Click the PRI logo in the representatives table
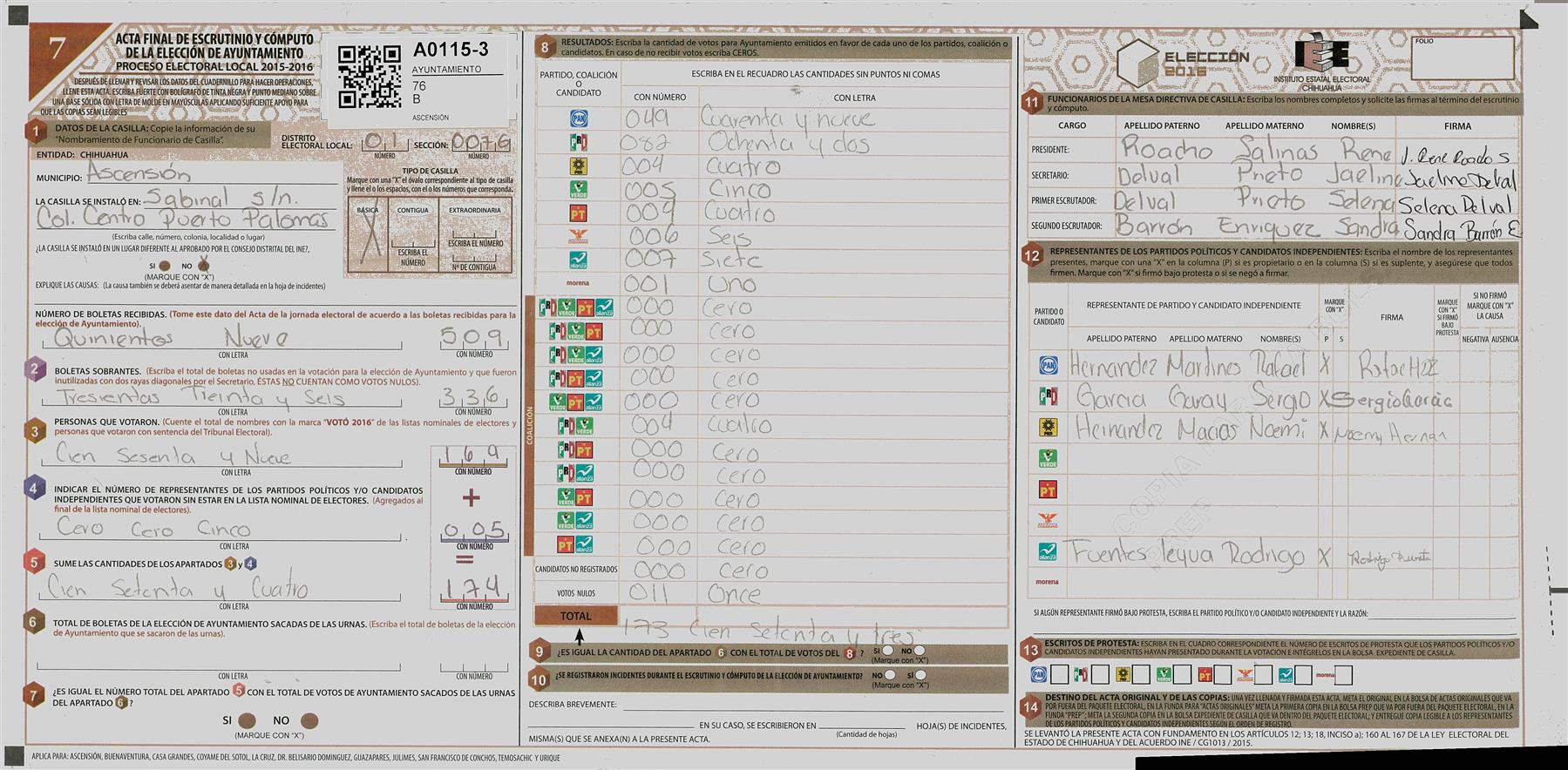The image size is (1568, 770). (x=1048, y=397)
